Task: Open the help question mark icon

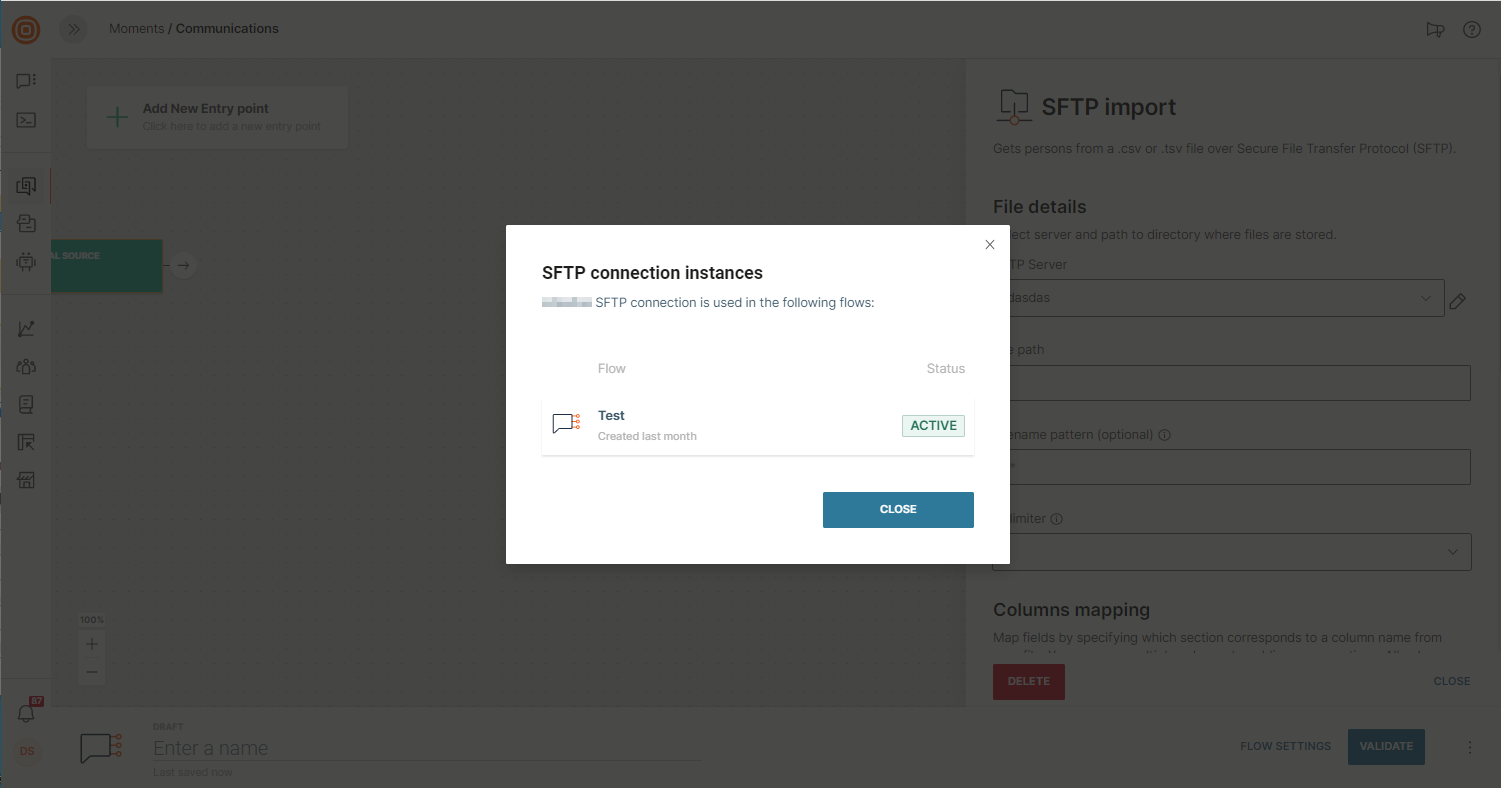Action: pos(1471,29)
